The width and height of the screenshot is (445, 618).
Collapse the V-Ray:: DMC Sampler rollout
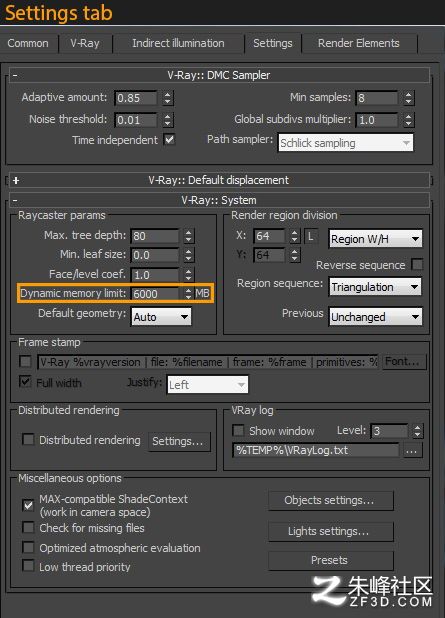(x=219, y=75)
